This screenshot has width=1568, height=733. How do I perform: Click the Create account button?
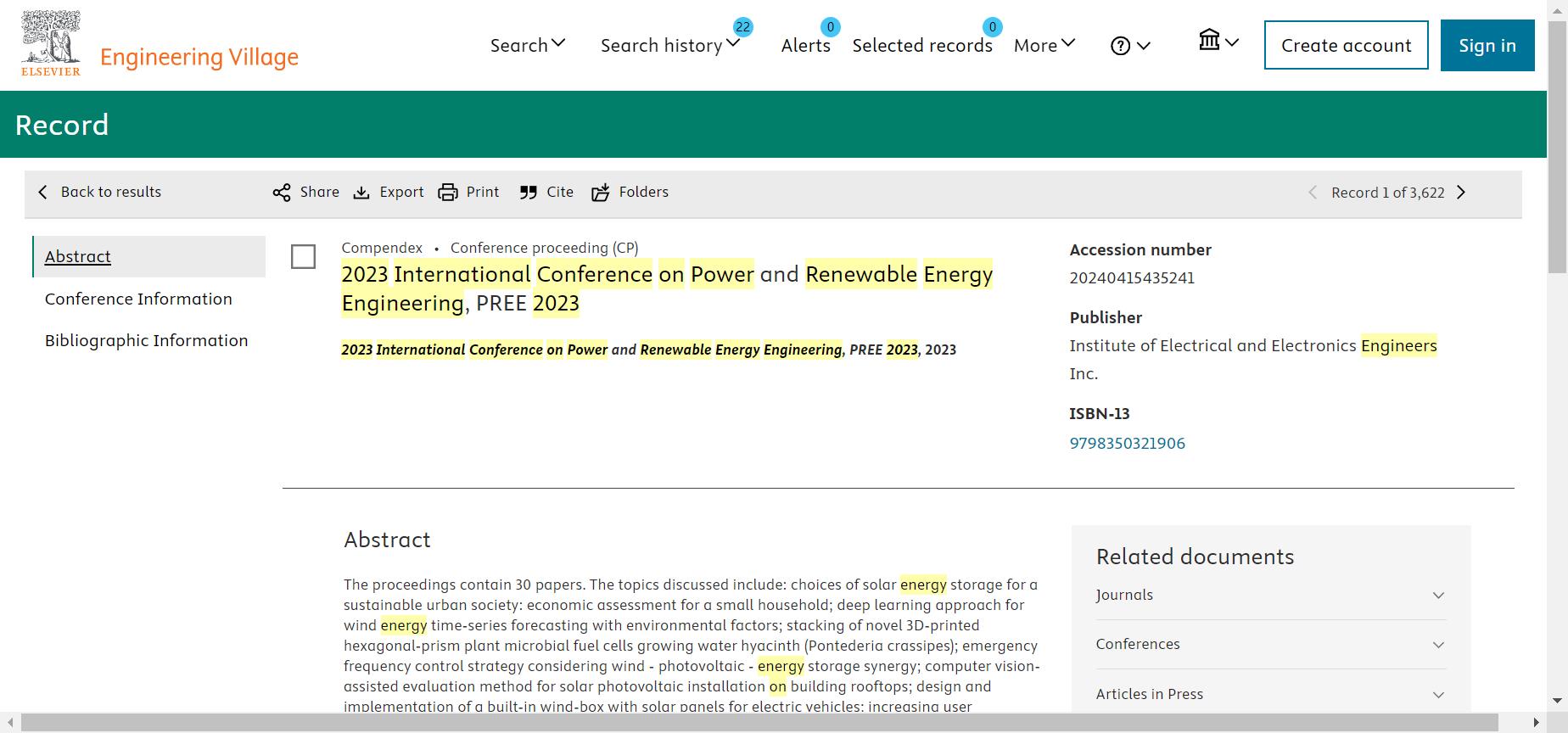click(1347, 45)
